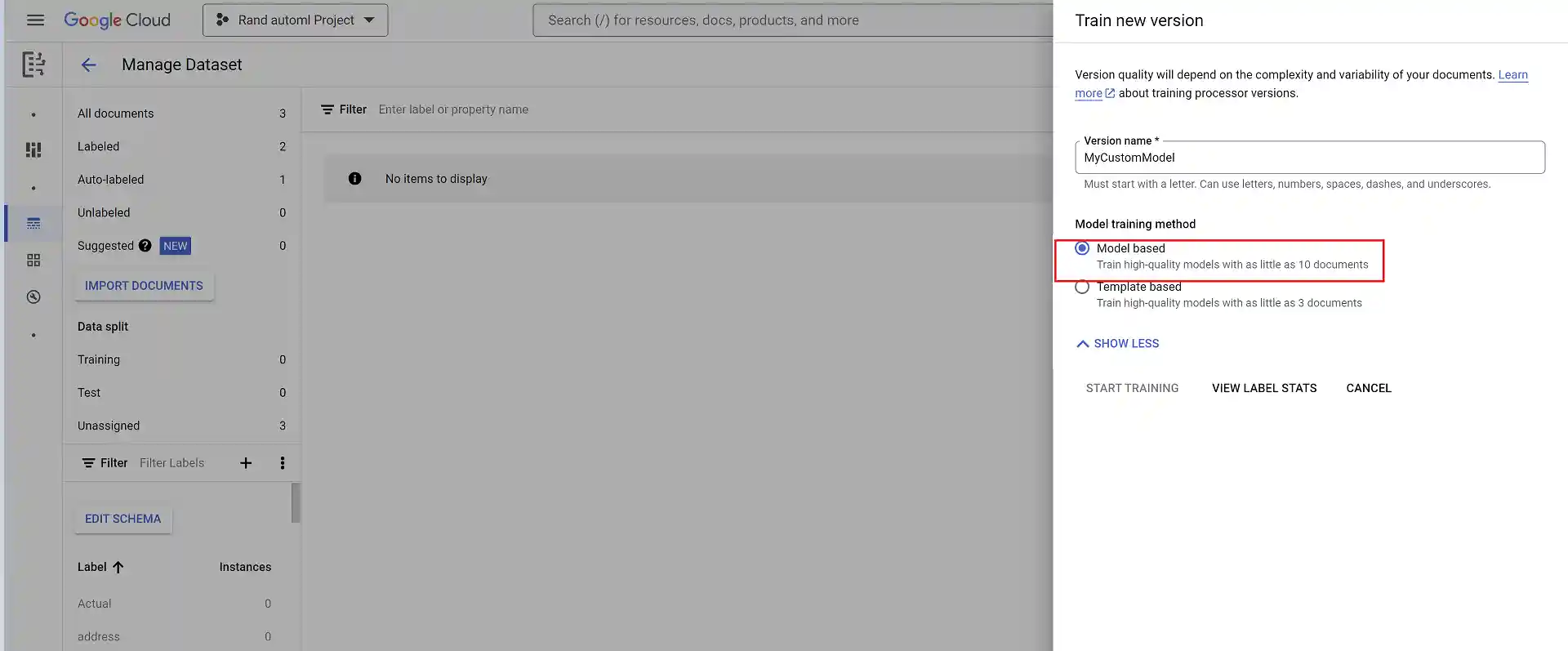Select the highlighted dataset sidebar icon
Screen dimensions: 1568x651
[33, 223]
